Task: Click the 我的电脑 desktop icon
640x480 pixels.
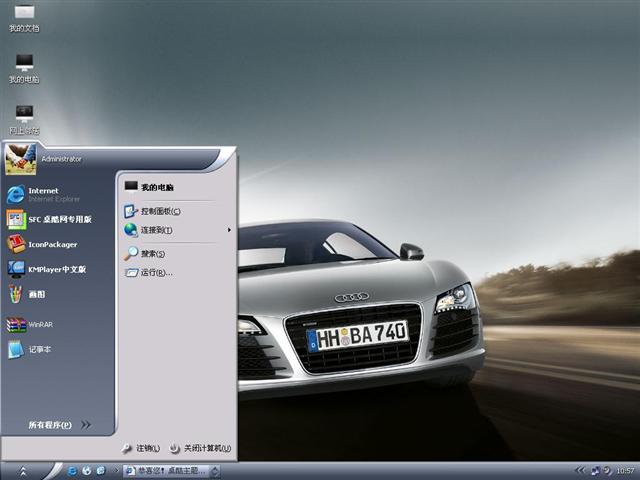Action: click(x=24, y=68)
